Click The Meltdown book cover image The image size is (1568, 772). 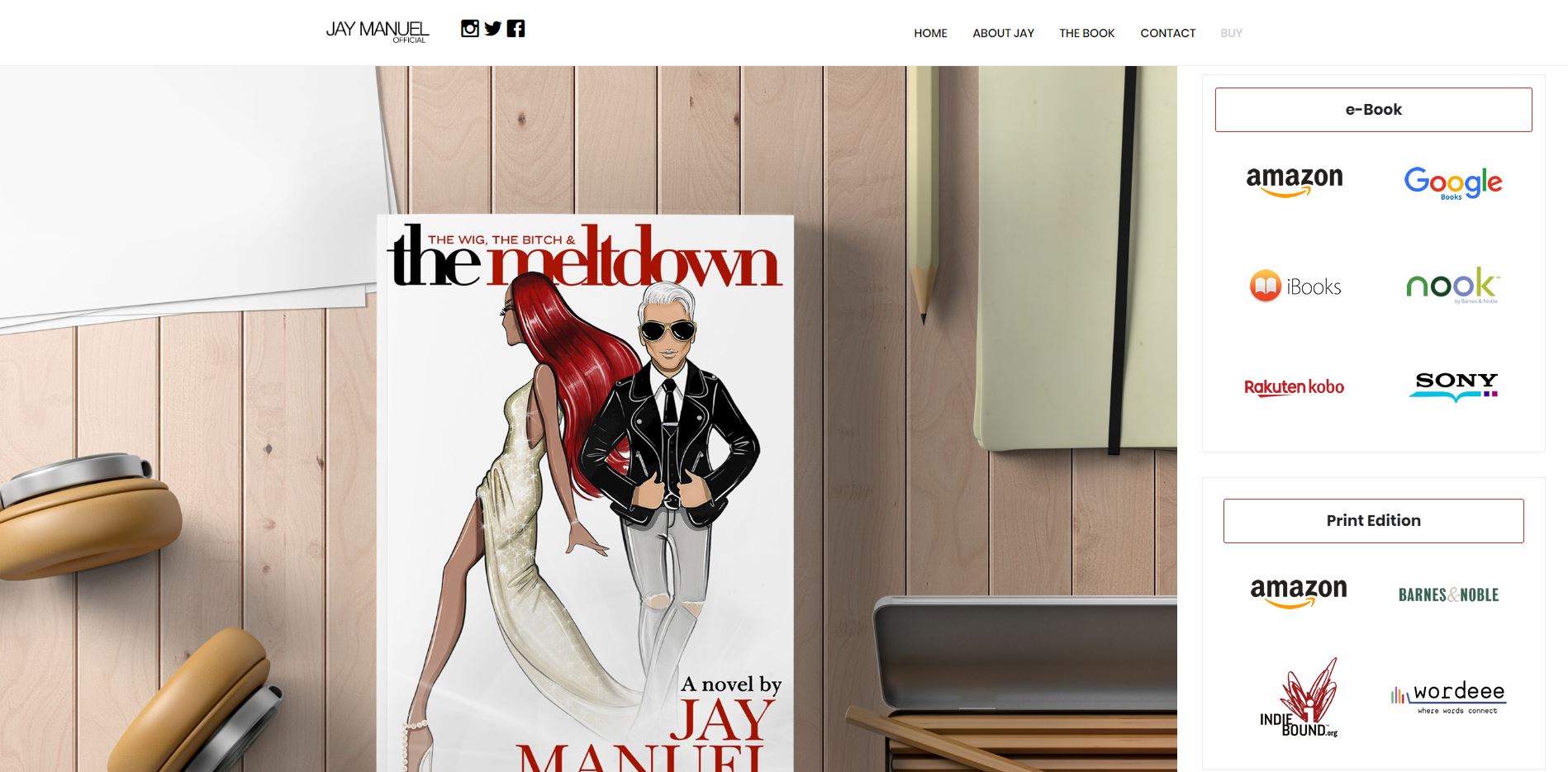[x=585, y=494]
